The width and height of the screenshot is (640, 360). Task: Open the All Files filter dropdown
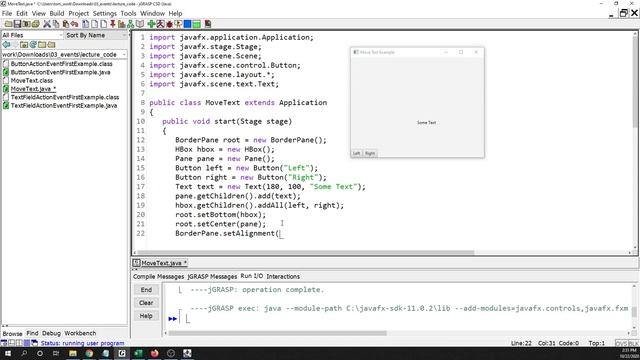(32, 35)
